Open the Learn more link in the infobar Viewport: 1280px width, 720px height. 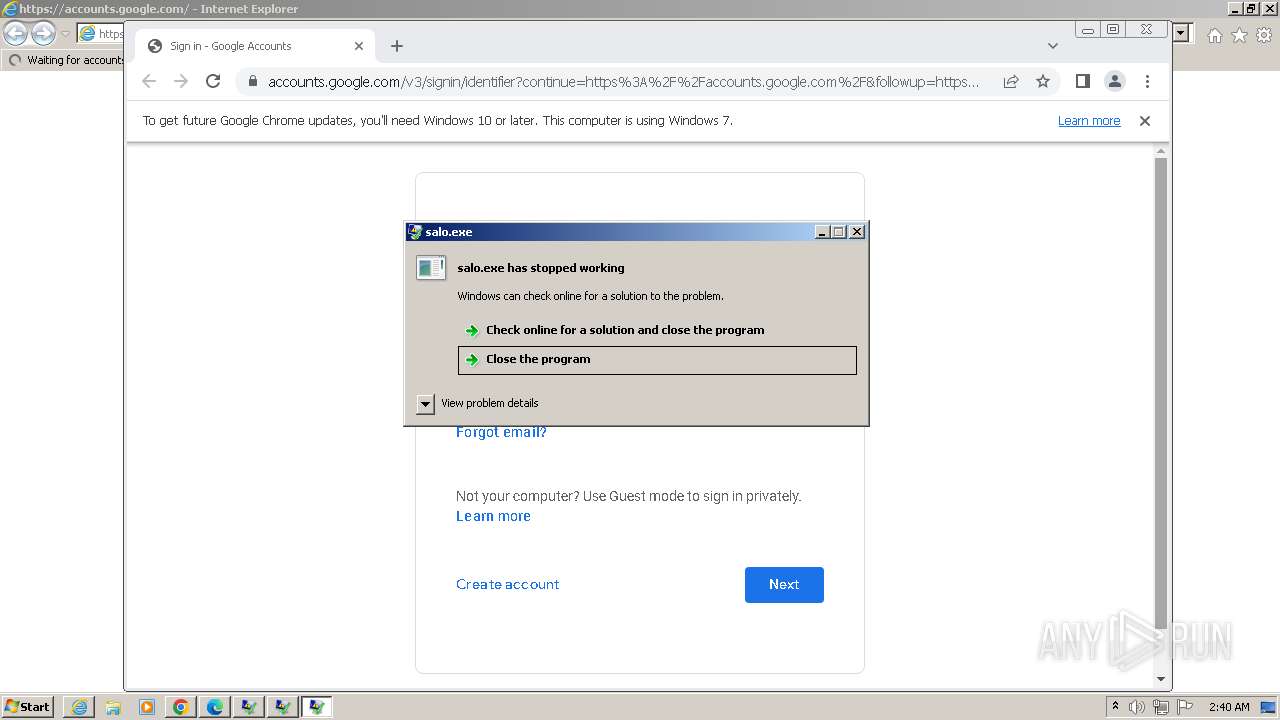(x=1089, y=121)
